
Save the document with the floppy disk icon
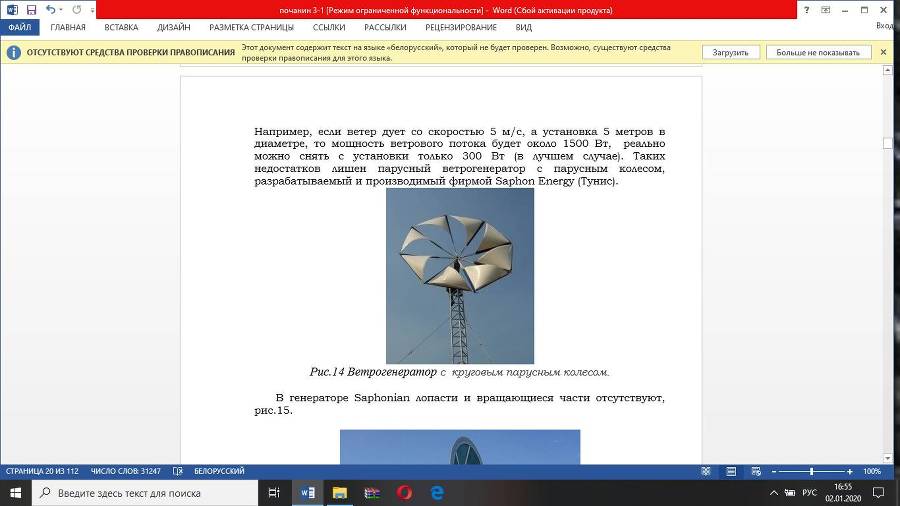(31, 10)
